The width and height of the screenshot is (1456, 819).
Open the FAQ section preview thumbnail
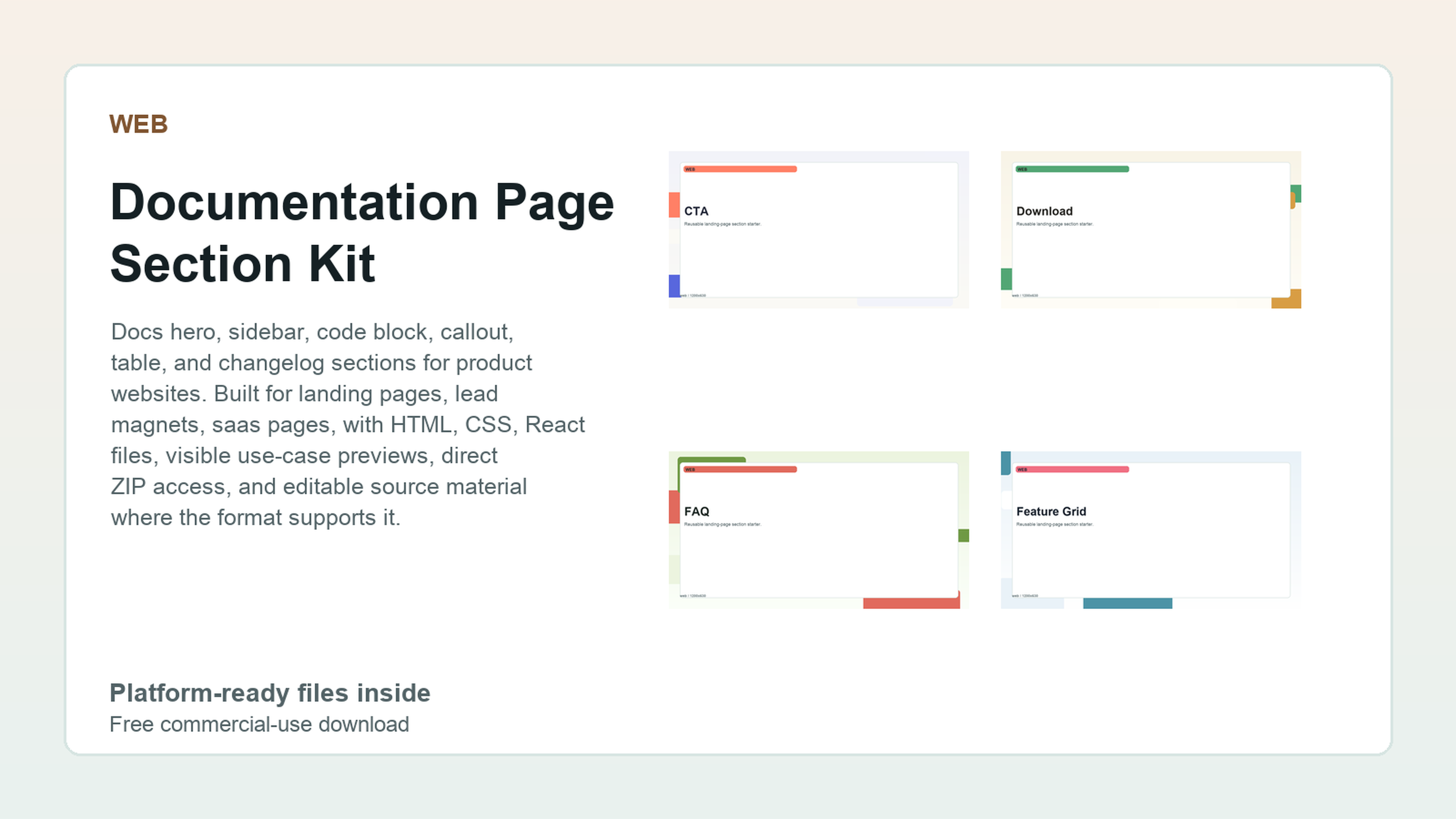click(x=819, y=530)
